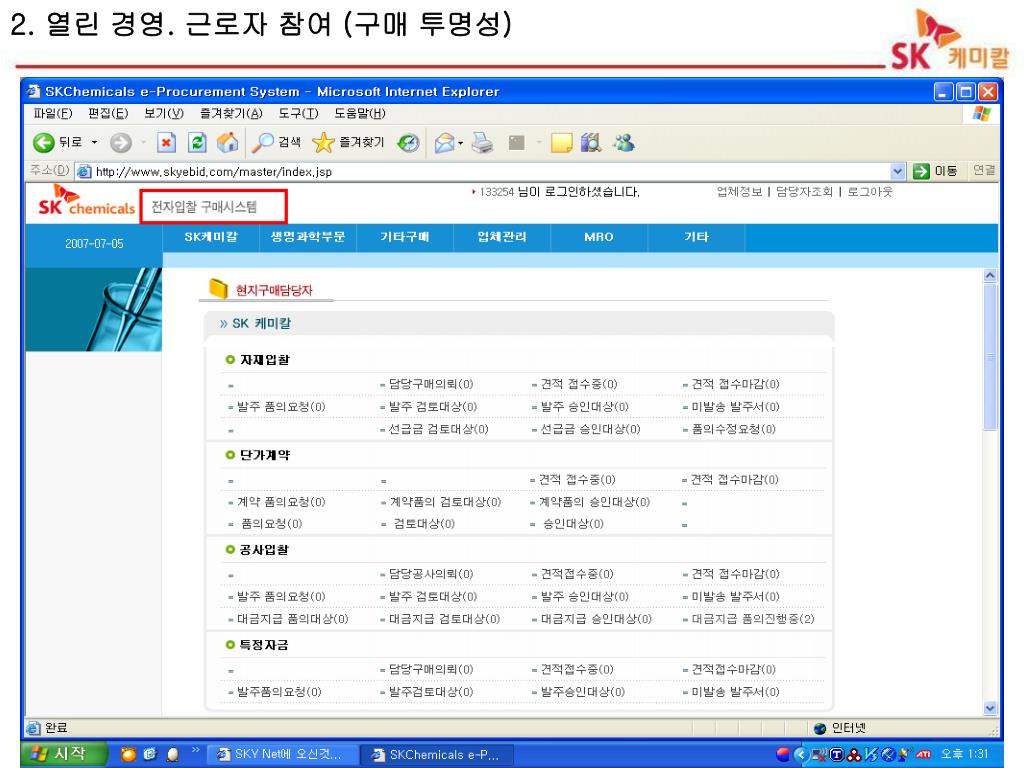This screenshot has width=1024, height=768.
Task: Open the 편집(E) menu
Action: click(x=108, y=114)
